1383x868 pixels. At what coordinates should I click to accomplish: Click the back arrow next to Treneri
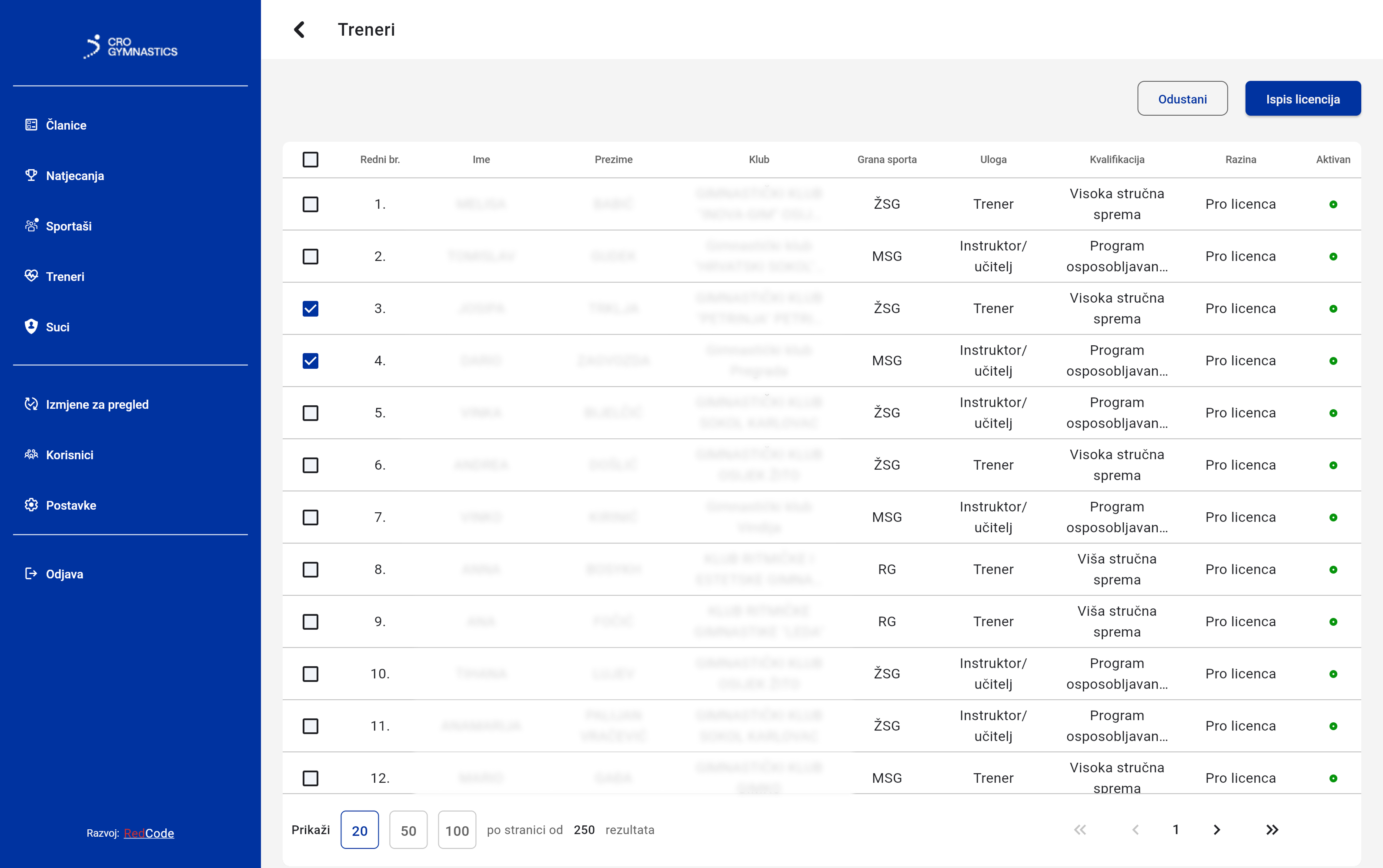299,29
